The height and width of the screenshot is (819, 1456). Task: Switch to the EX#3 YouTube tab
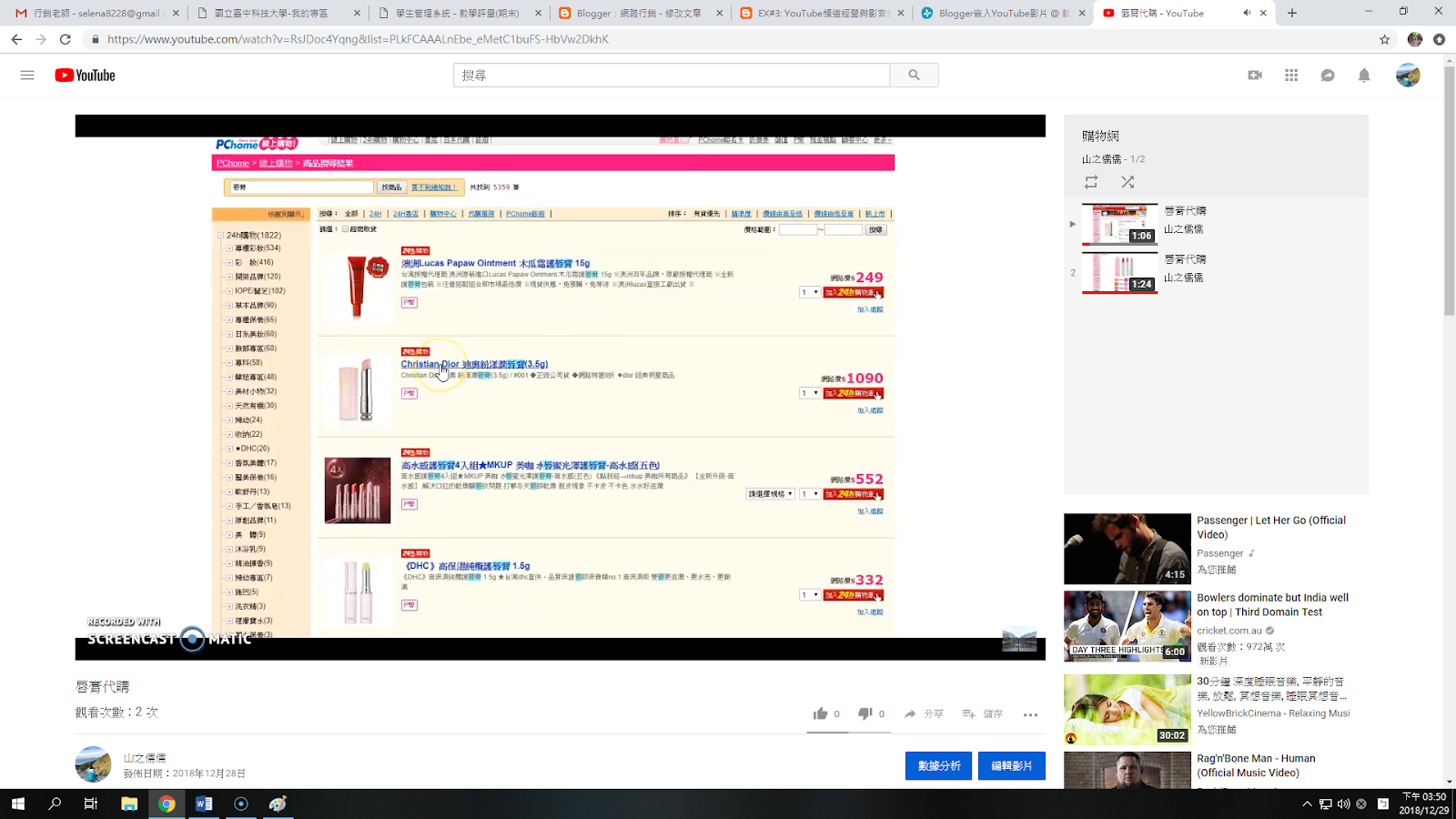pos(822,13)
